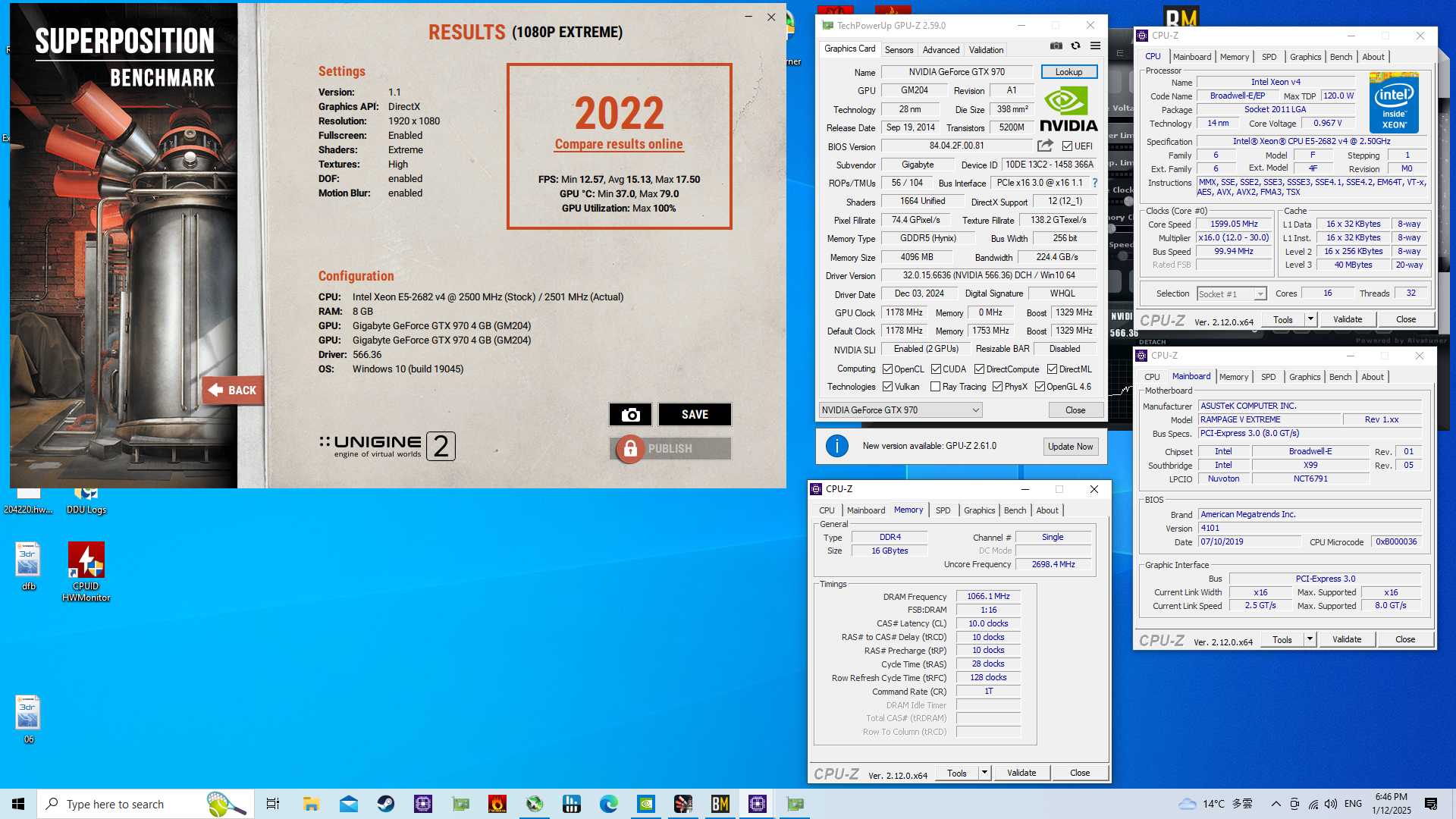Click the ENG language indicator
Image resolution: width=1456 pixels, height=819 pixels.
pyautogui.click(x=1353, y=804)
